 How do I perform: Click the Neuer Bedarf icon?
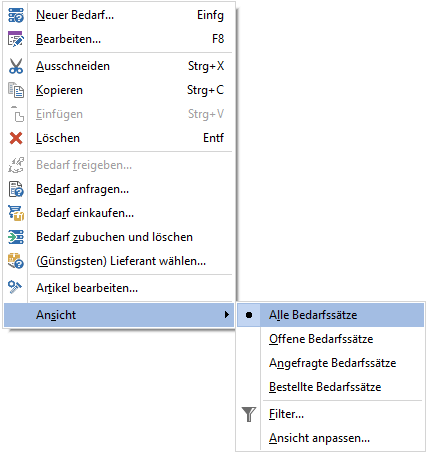click(x=16, y=15)
